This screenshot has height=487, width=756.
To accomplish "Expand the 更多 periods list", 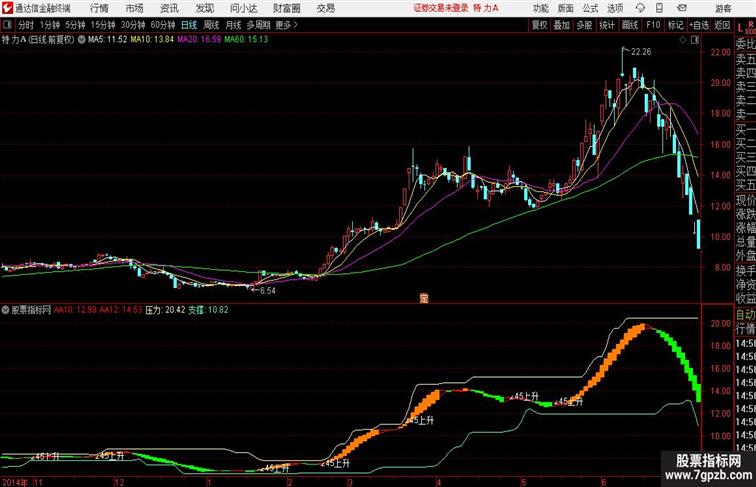I will 287,25.
